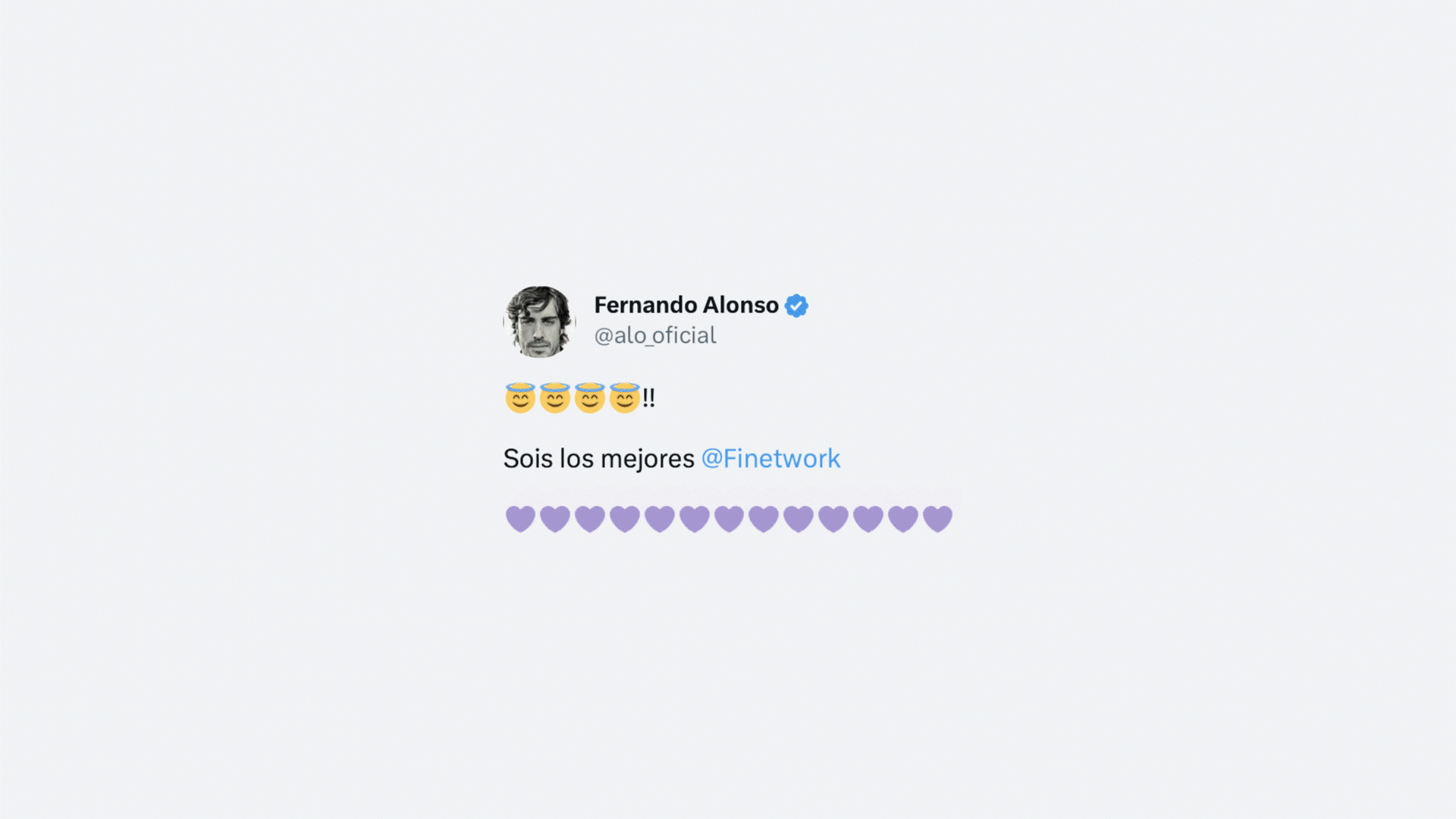Select the second halo smiley emoji
The height and width of the screenshot is (819, 1456).
[555, 397]
